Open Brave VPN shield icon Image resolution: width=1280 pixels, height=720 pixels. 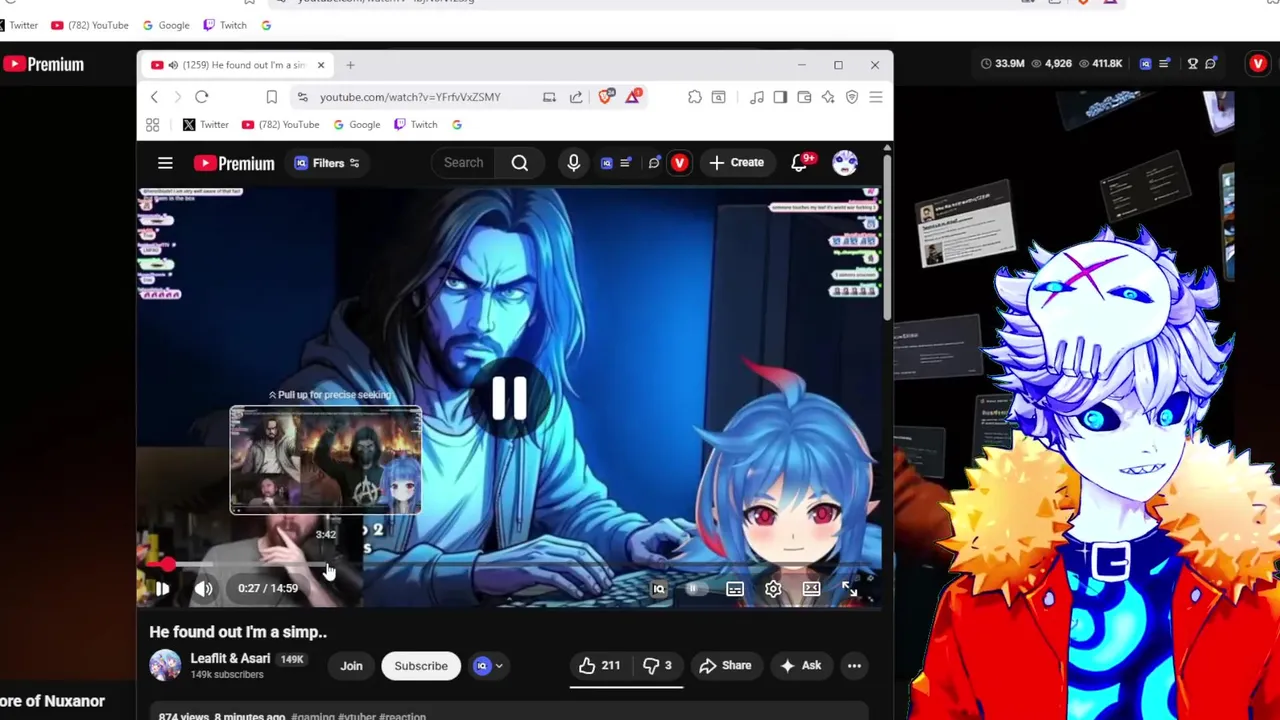[x=852, y=97]
